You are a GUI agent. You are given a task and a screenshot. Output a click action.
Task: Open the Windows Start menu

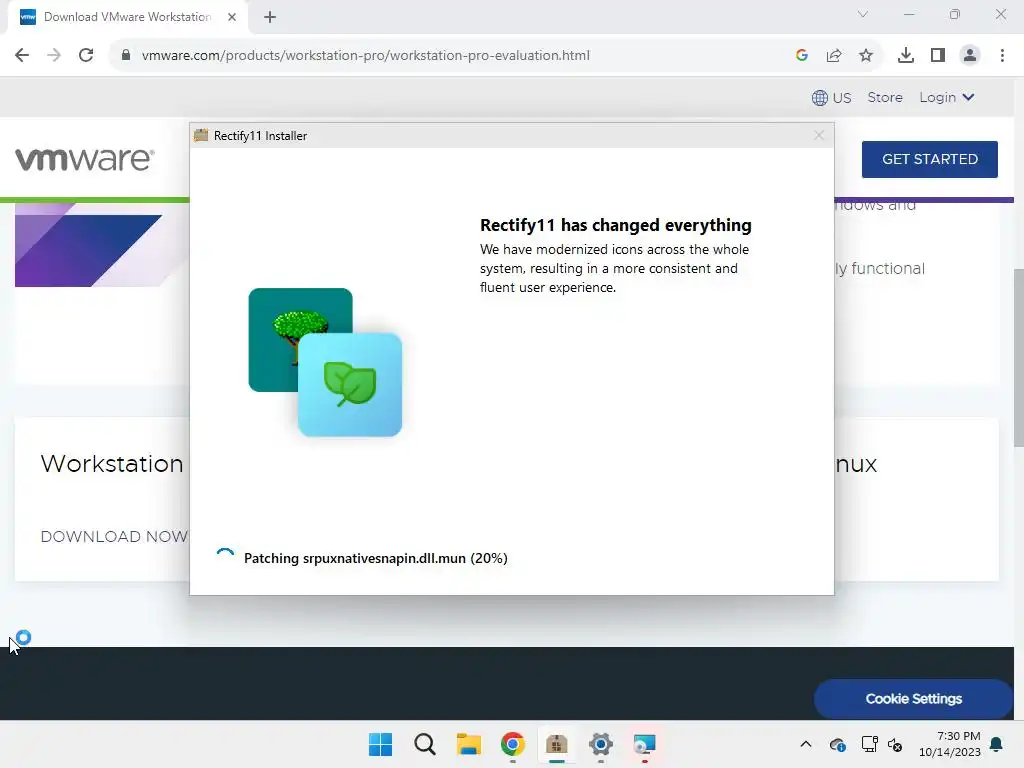tap(380, 744)
